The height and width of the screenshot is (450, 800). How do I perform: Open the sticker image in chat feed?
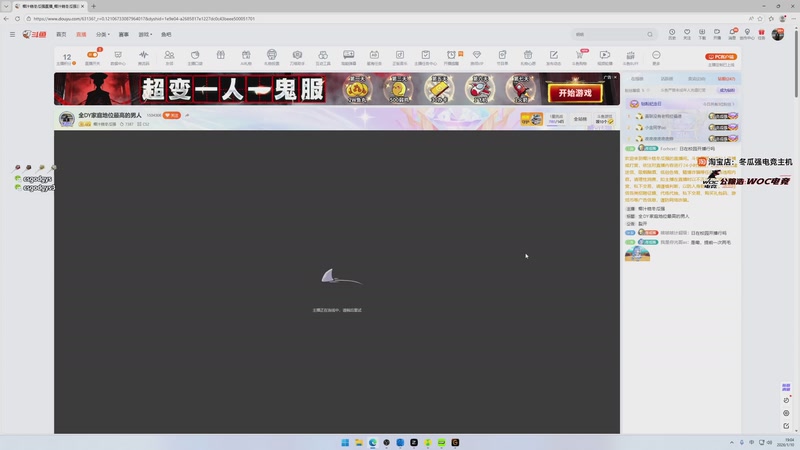tap(637, 254)
